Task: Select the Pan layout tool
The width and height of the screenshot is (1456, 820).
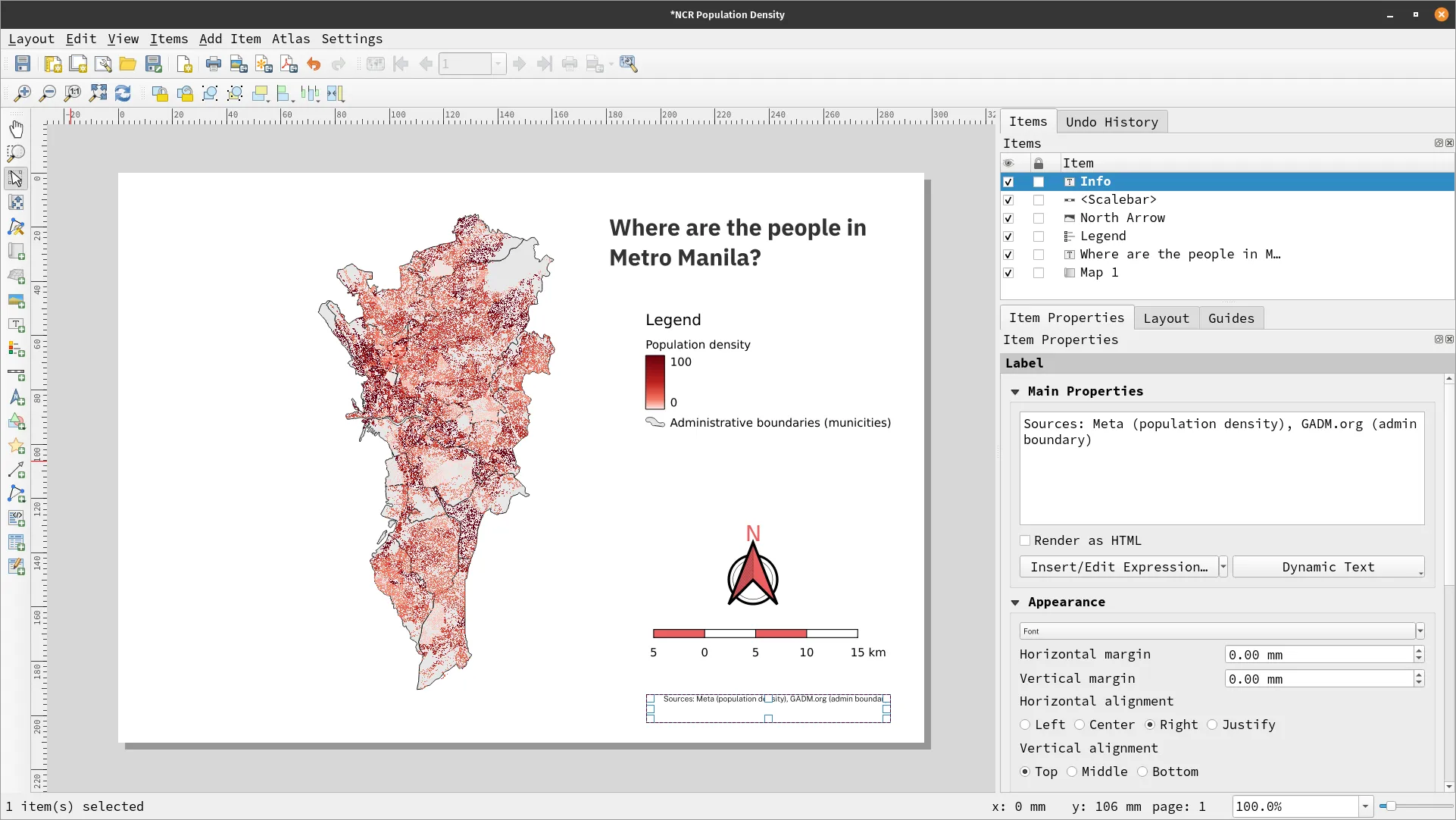Action: pyautogui.click(x=16, y=129)
